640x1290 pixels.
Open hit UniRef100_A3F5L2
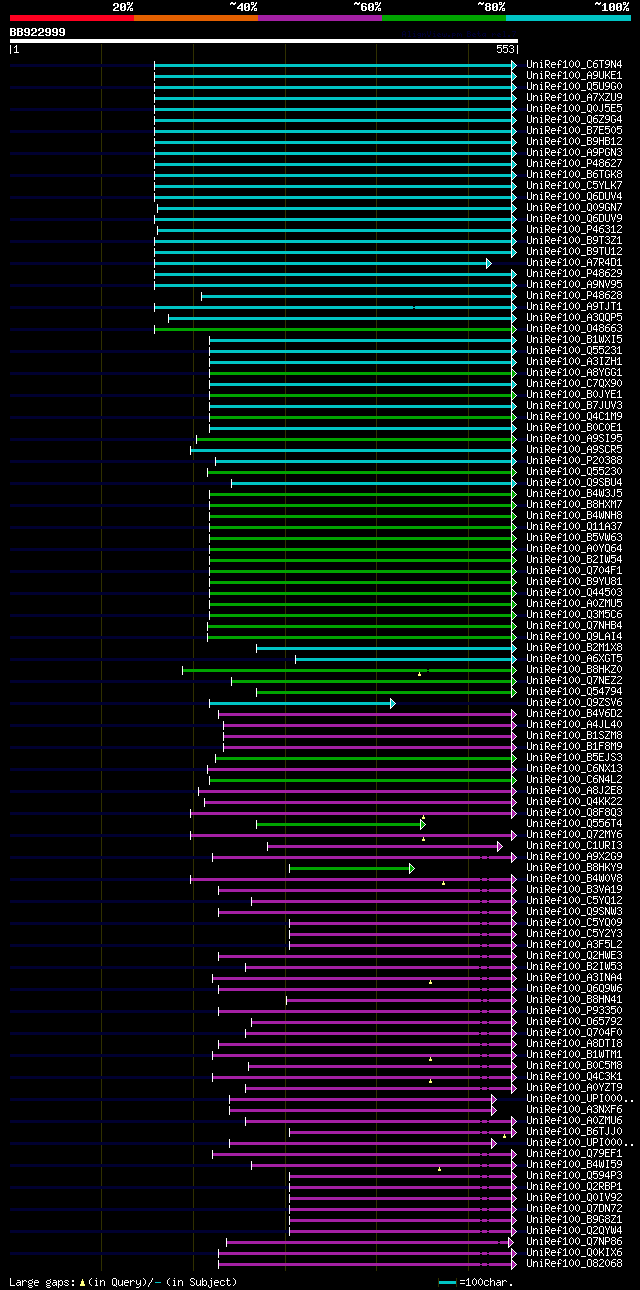pyautogui.click(x=574, y=944)
